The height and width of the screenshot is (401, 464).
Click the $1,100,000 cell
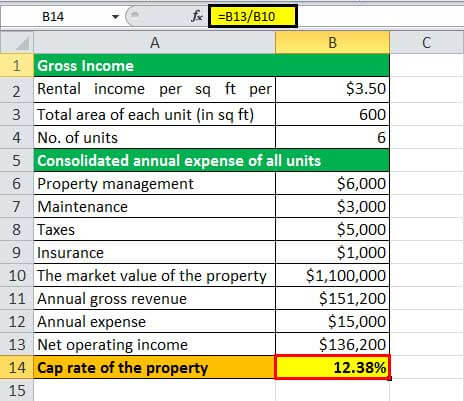[332, 275]
